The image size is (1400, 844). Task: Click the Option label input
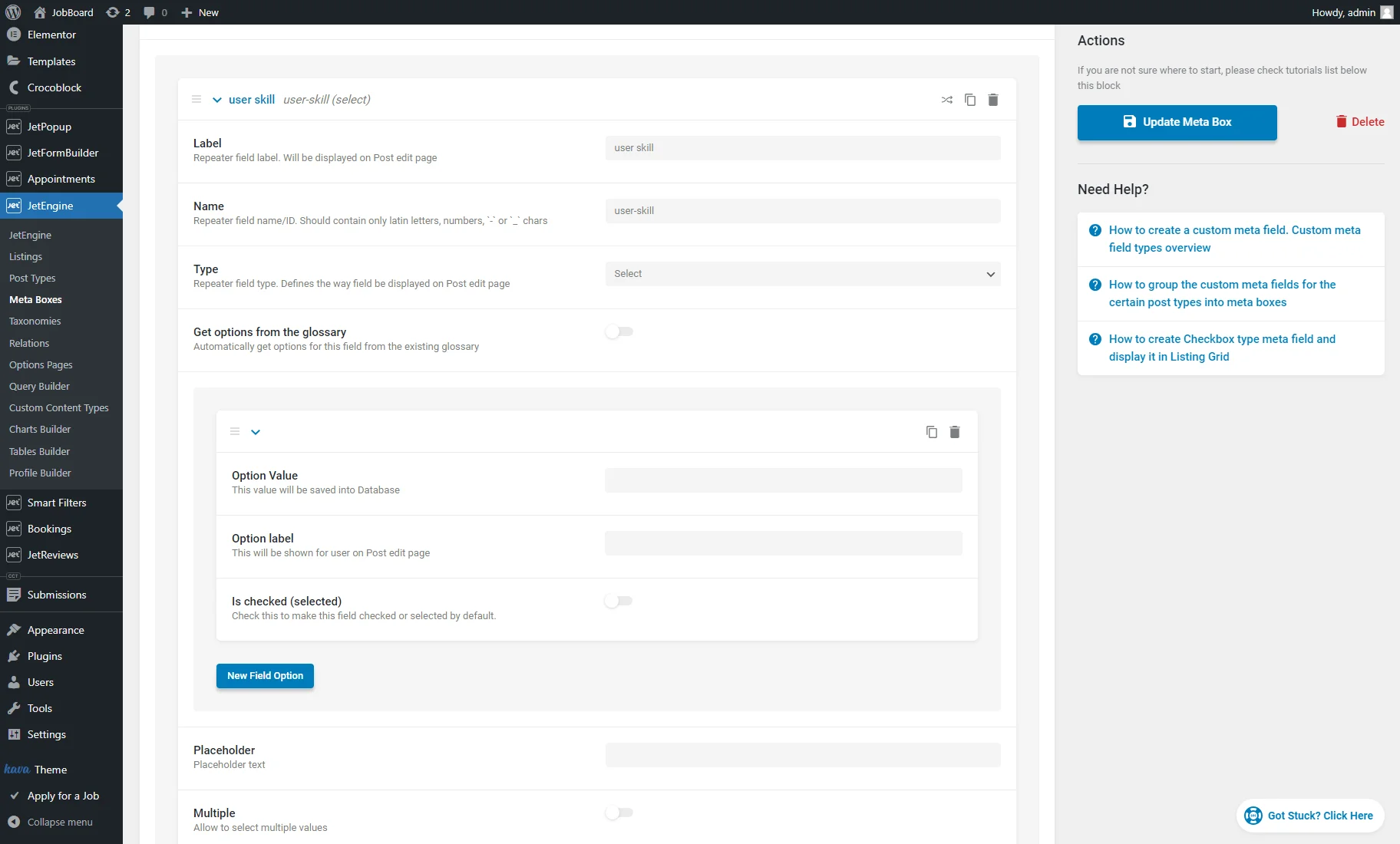[784, 543]
